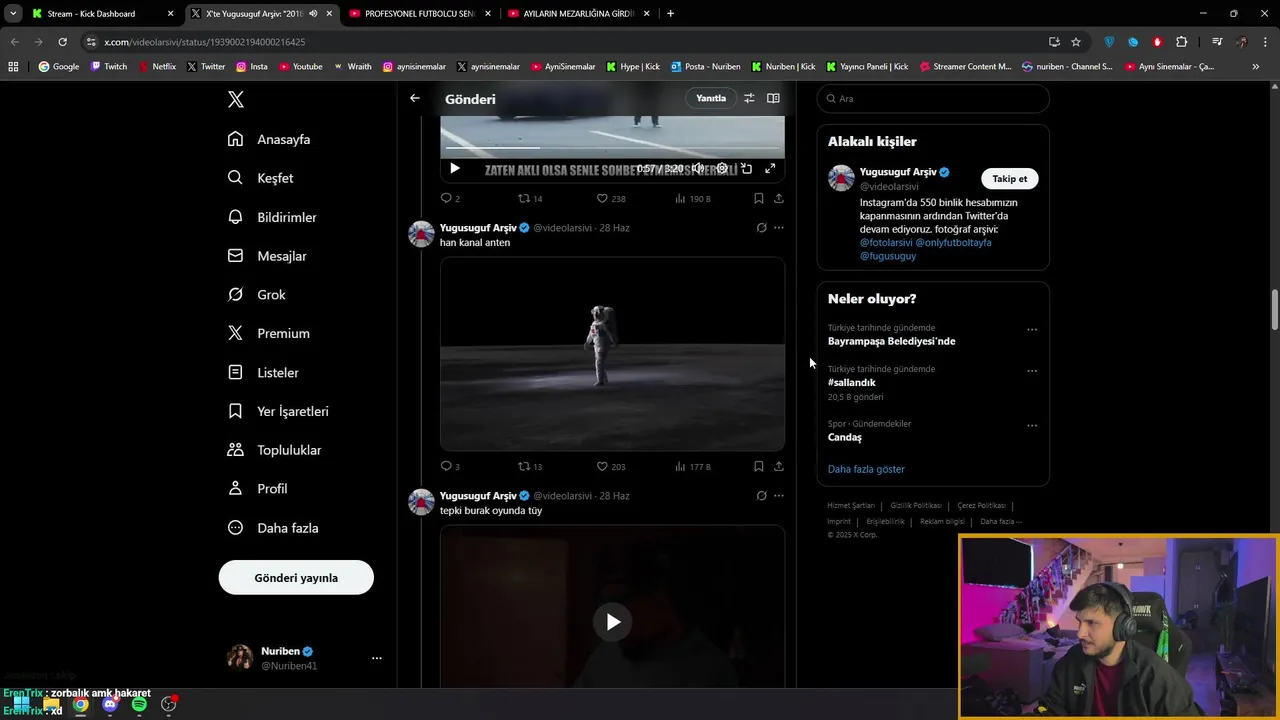Seek on the top video progress bar
Screen dimensions: 1280x720
pos(612,148)
